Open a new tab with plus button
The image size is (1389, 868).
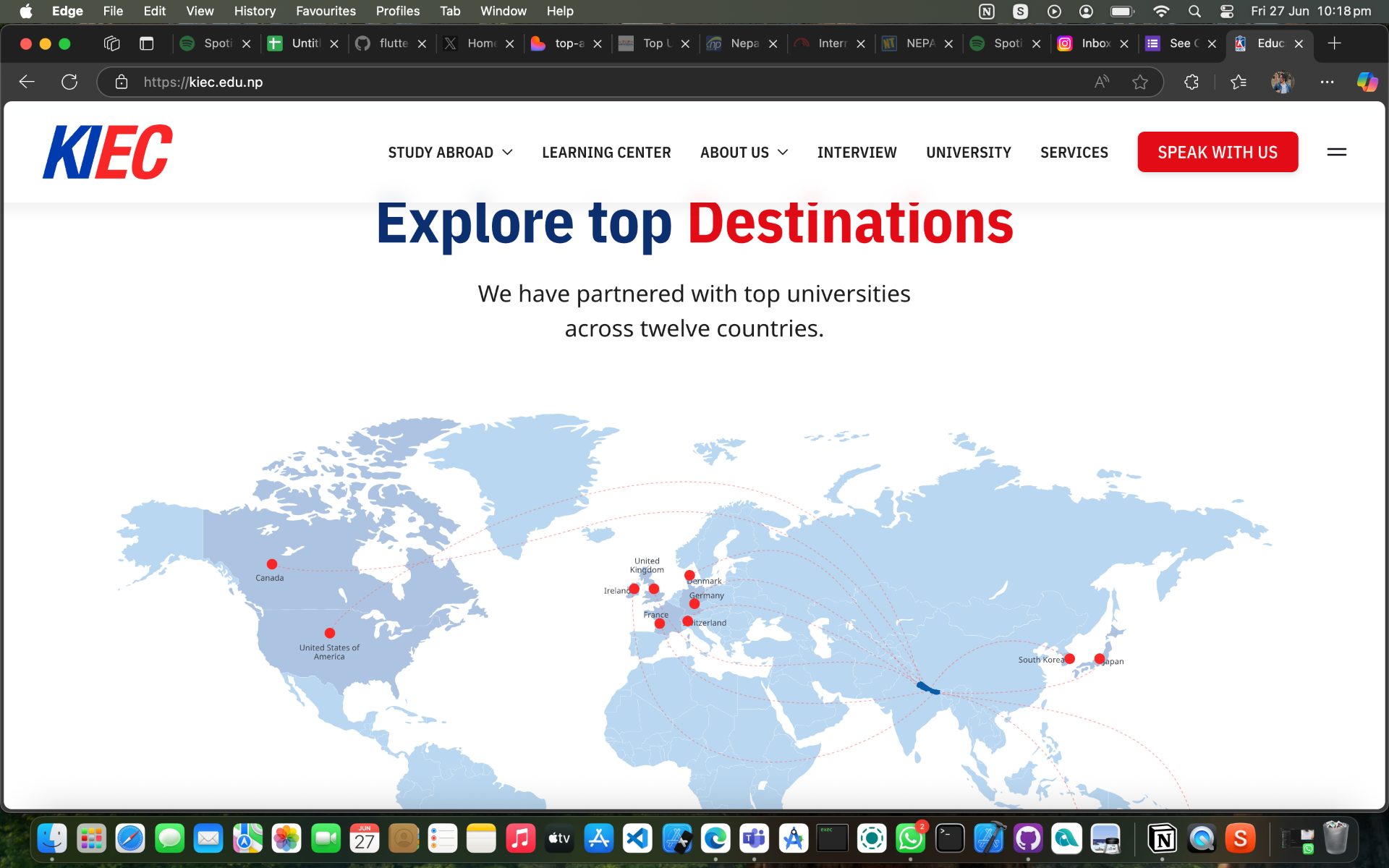point(1334,43)
